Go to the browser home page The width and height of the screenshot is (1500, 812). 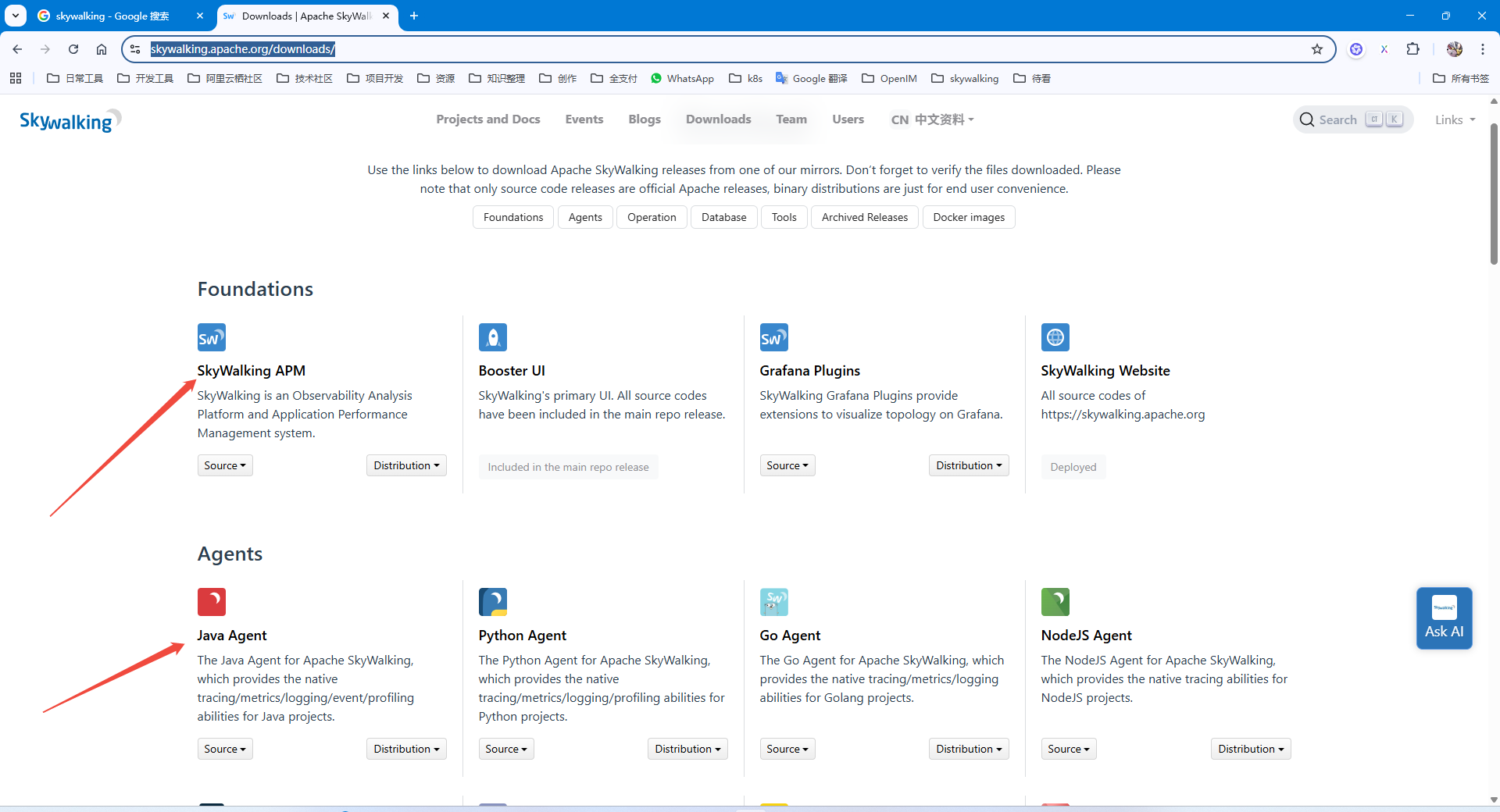tap(102, 49)
